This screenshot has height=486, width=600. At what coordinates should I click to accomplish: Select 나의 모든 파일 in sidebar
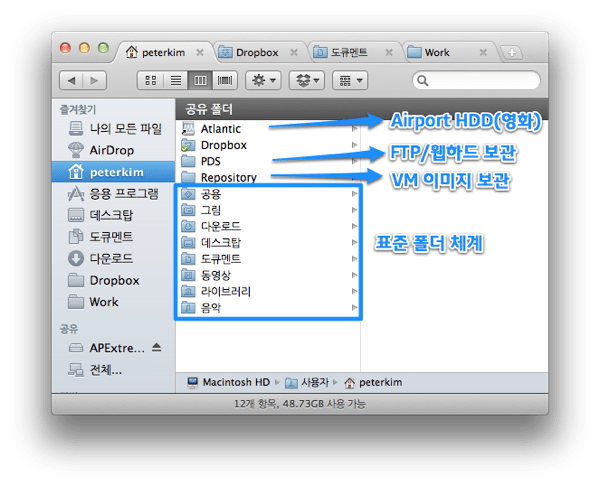(x=123, y=128)
